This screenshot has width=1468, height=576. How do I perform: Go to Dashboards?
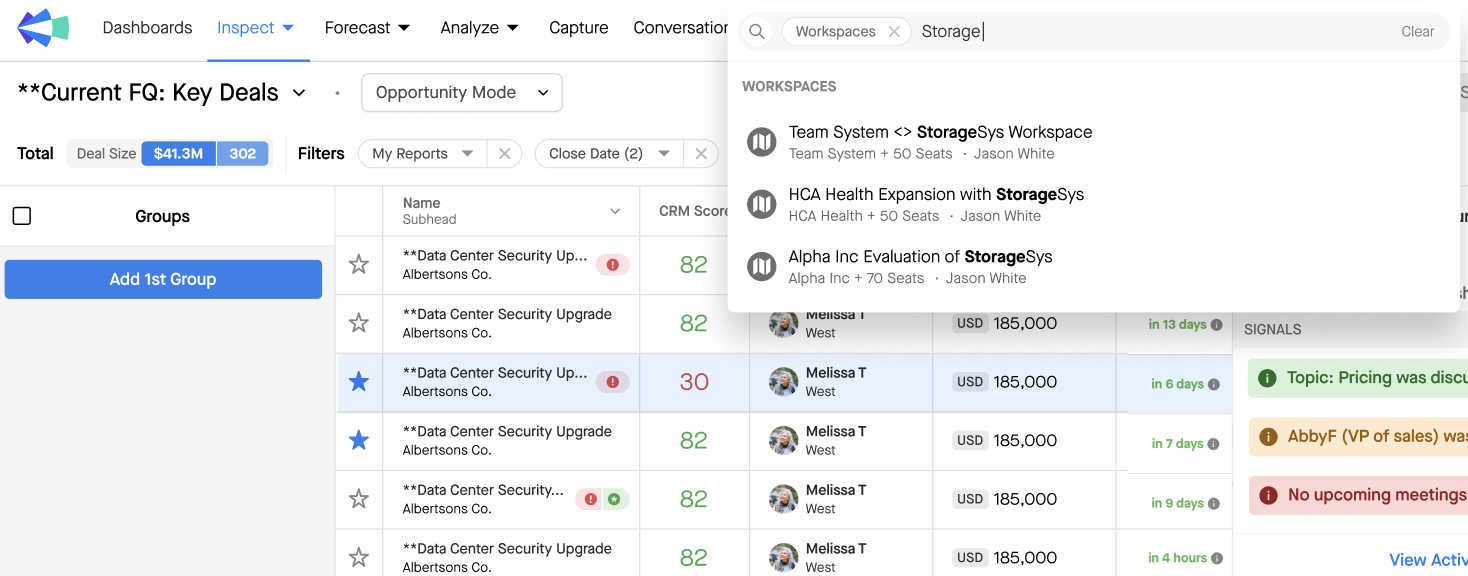click(x=147, y=28)
